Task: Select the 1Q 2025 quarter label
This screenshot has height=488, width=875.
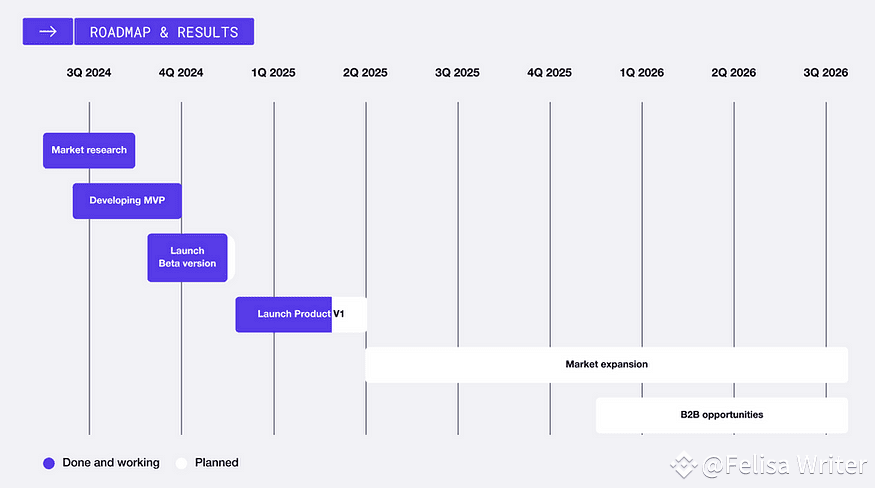Action: click(x=273, y=73)
